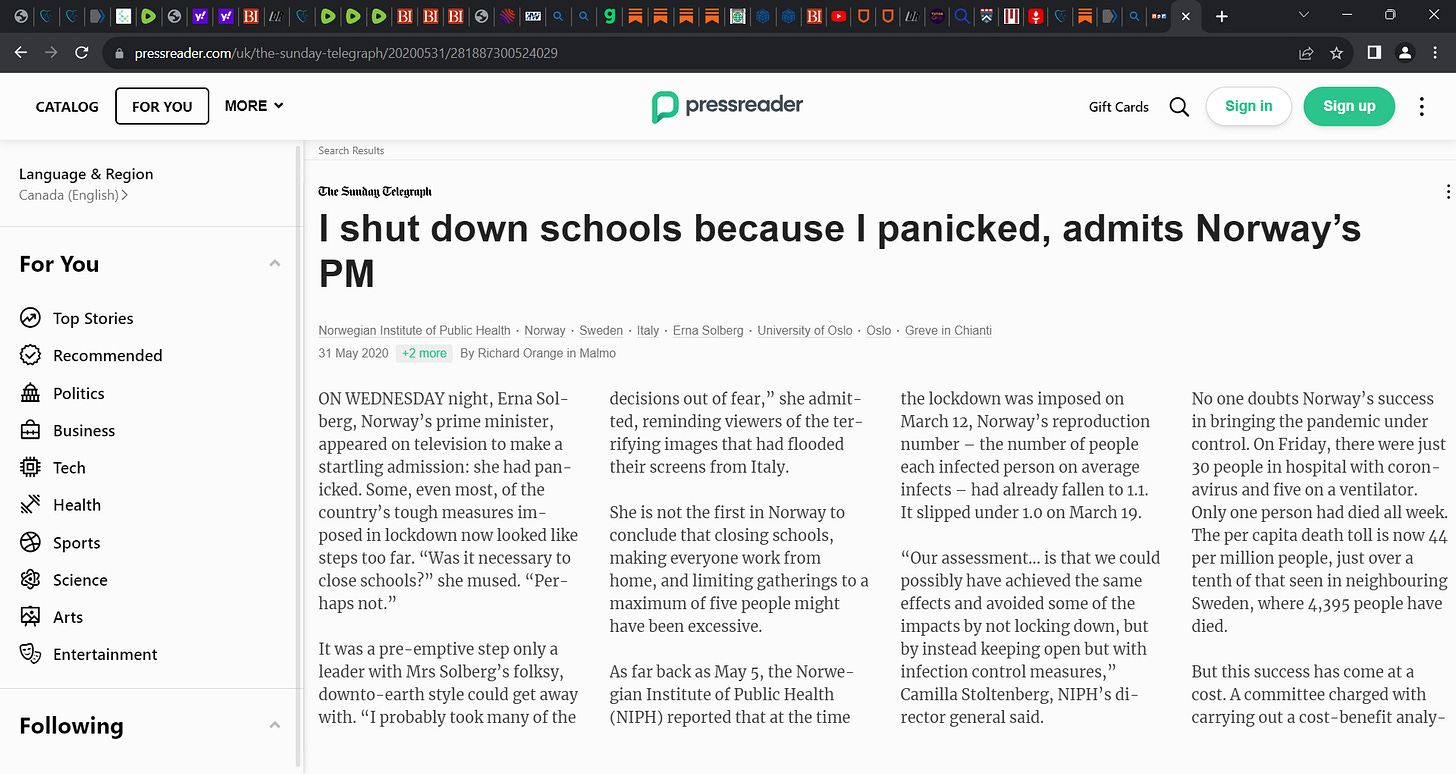Image resolution: width=1456 pixels, height=774 pixels.
Task: Open Gift Cards link
Action: click(1119, 107)
